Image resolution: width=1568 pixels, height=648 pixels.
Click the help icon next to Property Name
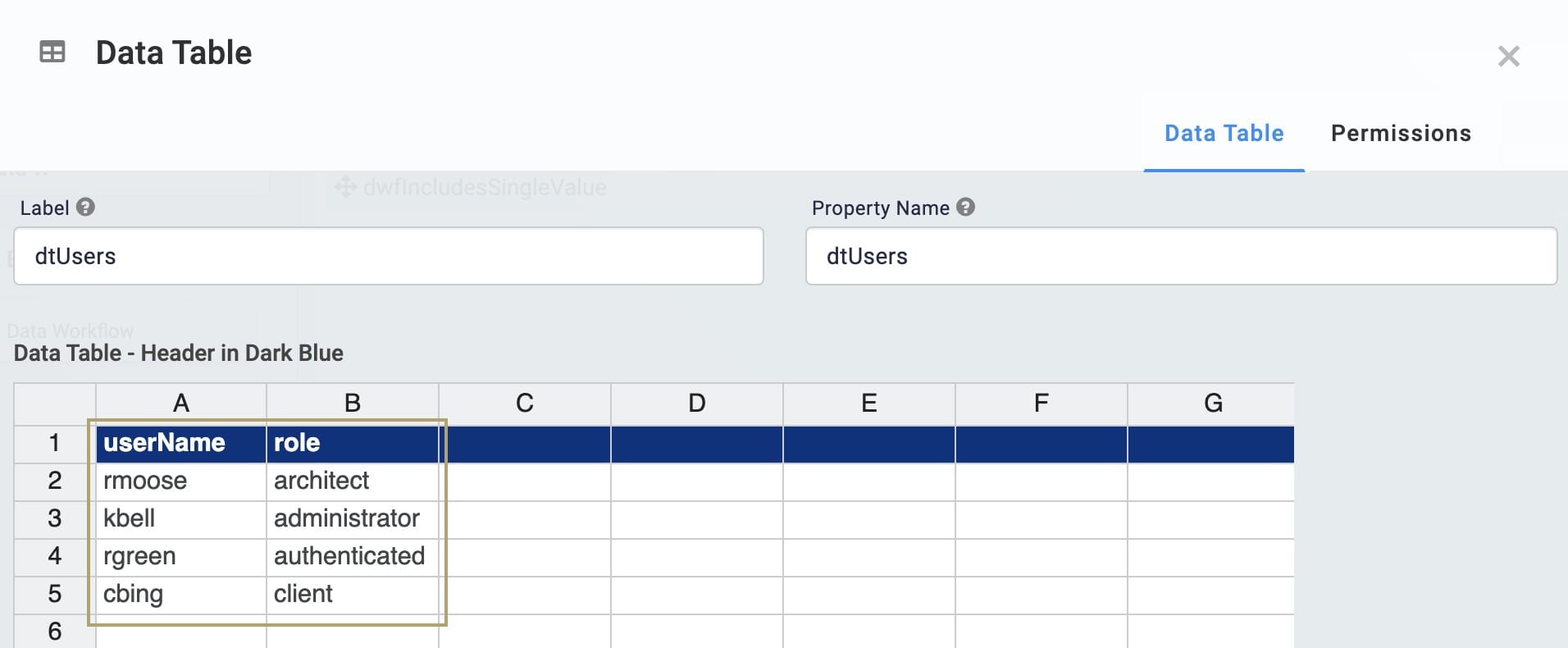pos(966,208)
